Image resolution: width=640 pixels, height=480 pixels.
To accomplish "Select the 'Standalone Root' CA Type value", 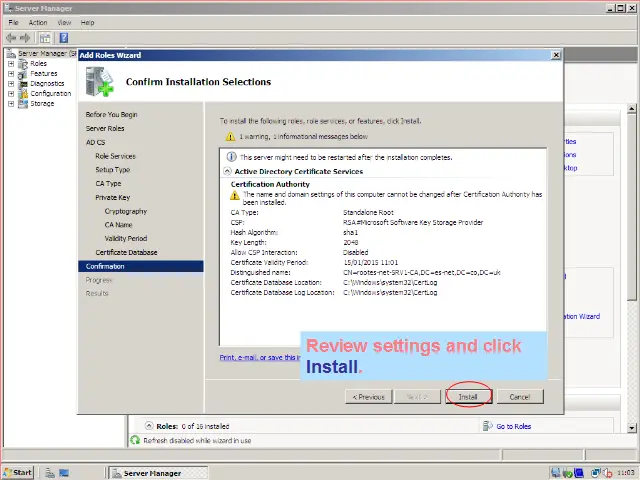I will point(368,213).
